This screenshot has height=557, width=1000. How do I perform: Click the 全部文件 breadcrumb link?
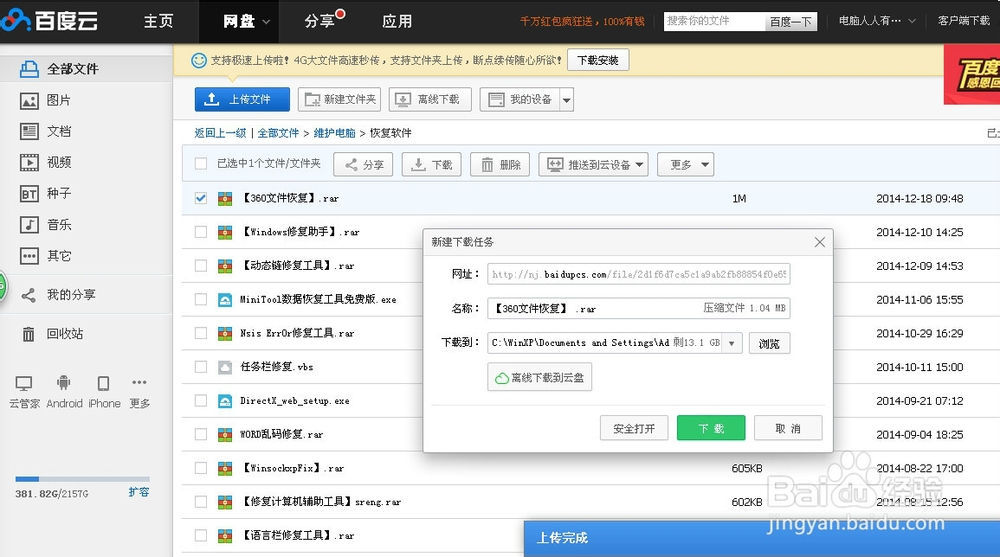point(278,133)
